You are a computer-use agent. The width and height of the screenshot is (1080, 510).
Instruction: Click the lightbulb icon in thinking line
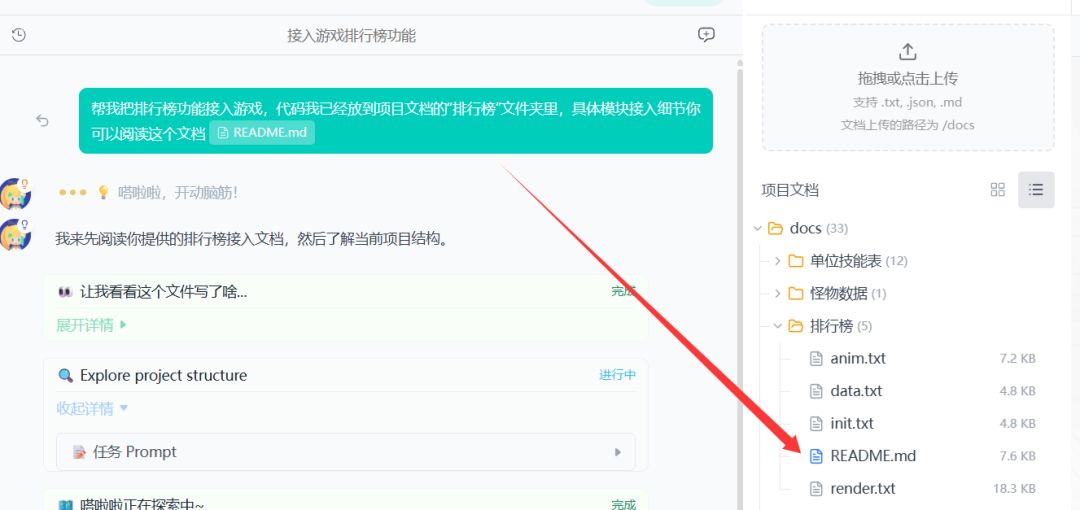[x=103, y=192]
